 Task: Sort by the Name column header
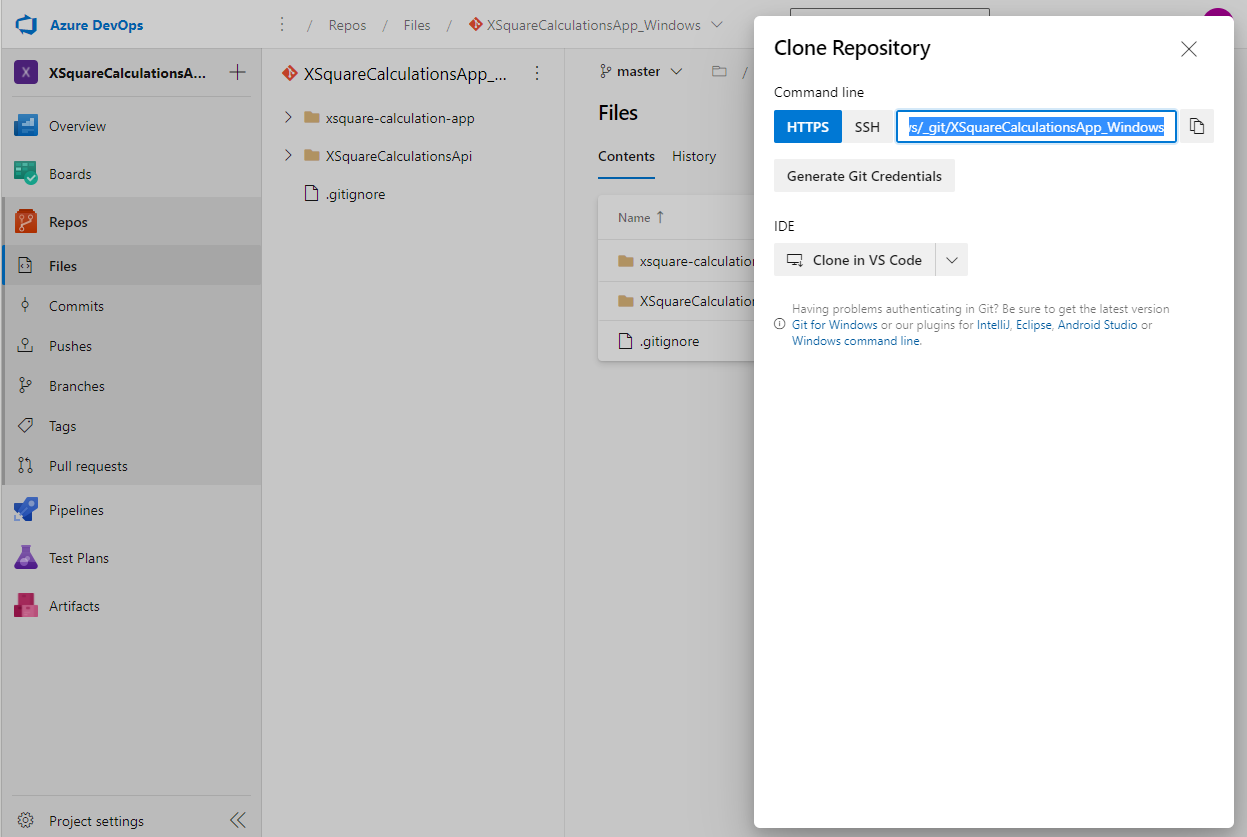point(642,217)
